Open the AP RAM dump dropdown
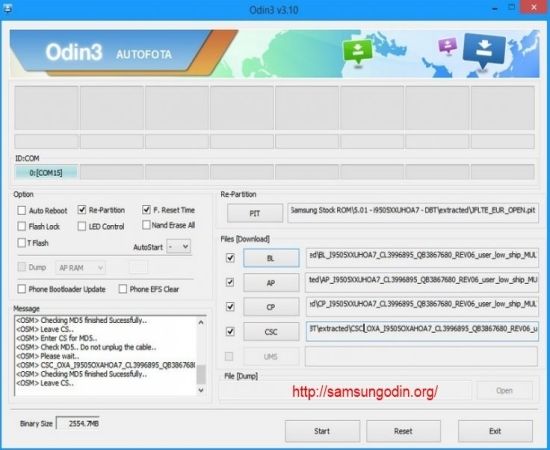 [x=80, y=268]
